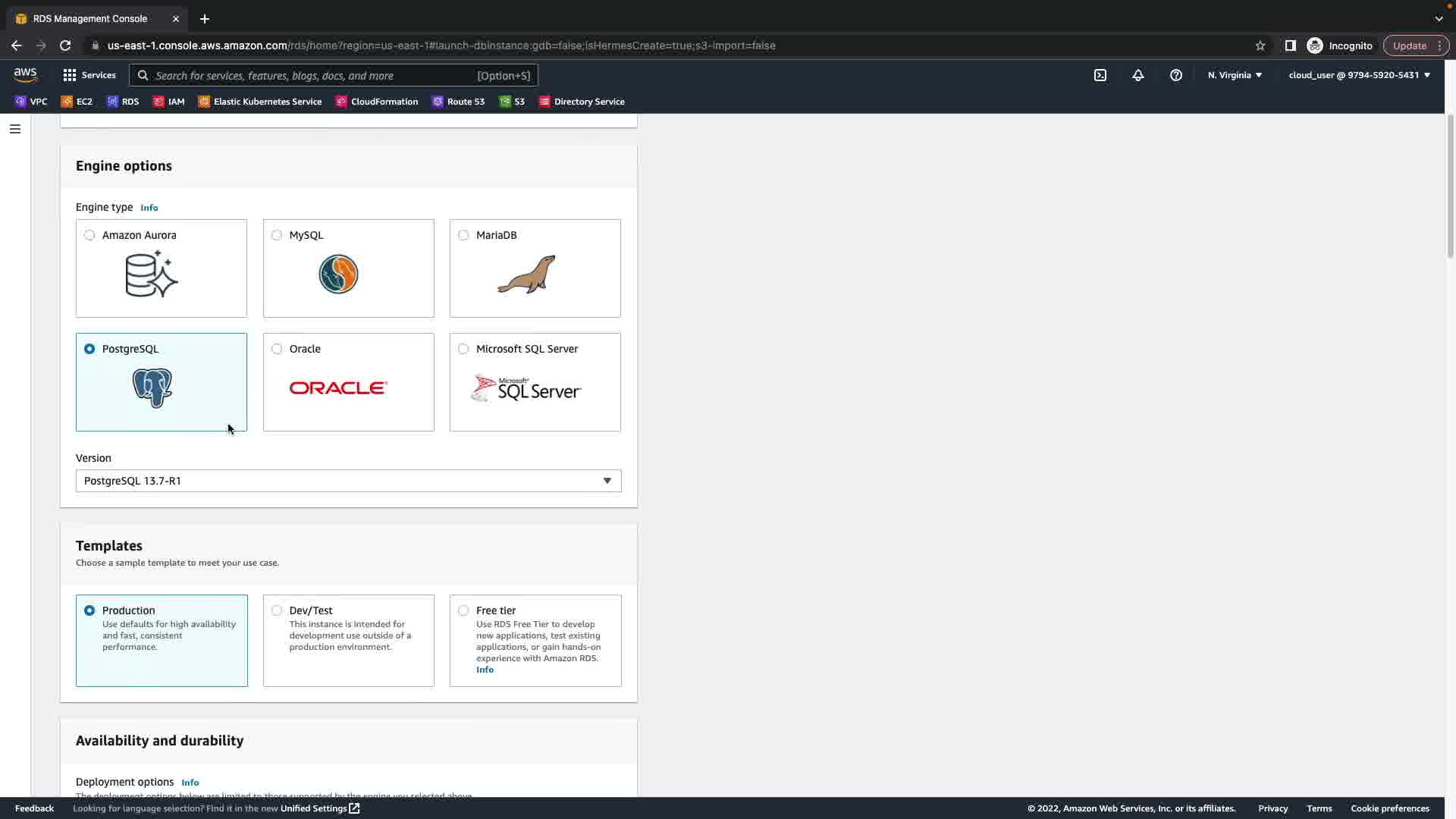Choose the Free tier template
This screenshot has height=819, width=1456.
[x=463, y=610]
